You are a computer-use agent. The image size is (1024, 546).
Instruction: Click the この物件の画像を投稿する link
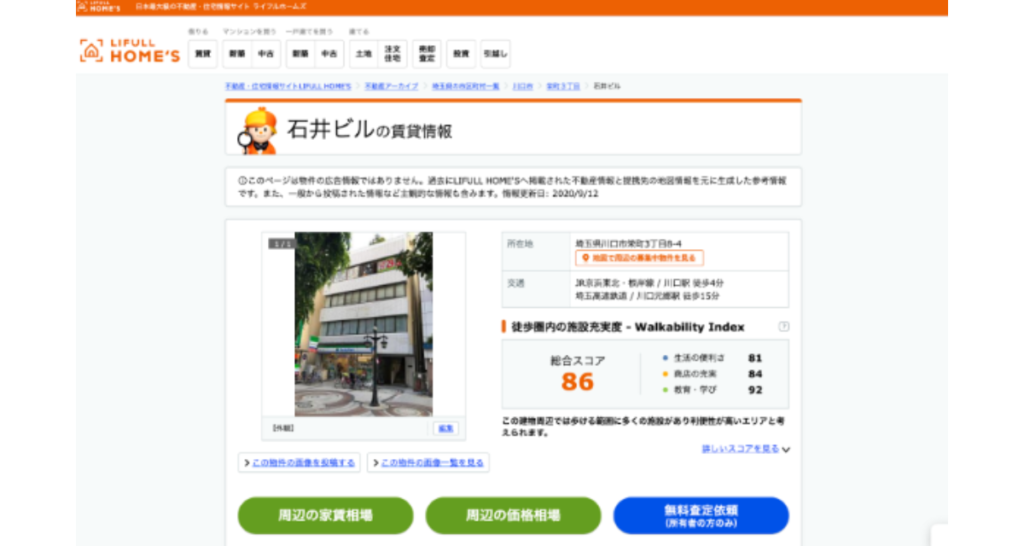(299, 463)
